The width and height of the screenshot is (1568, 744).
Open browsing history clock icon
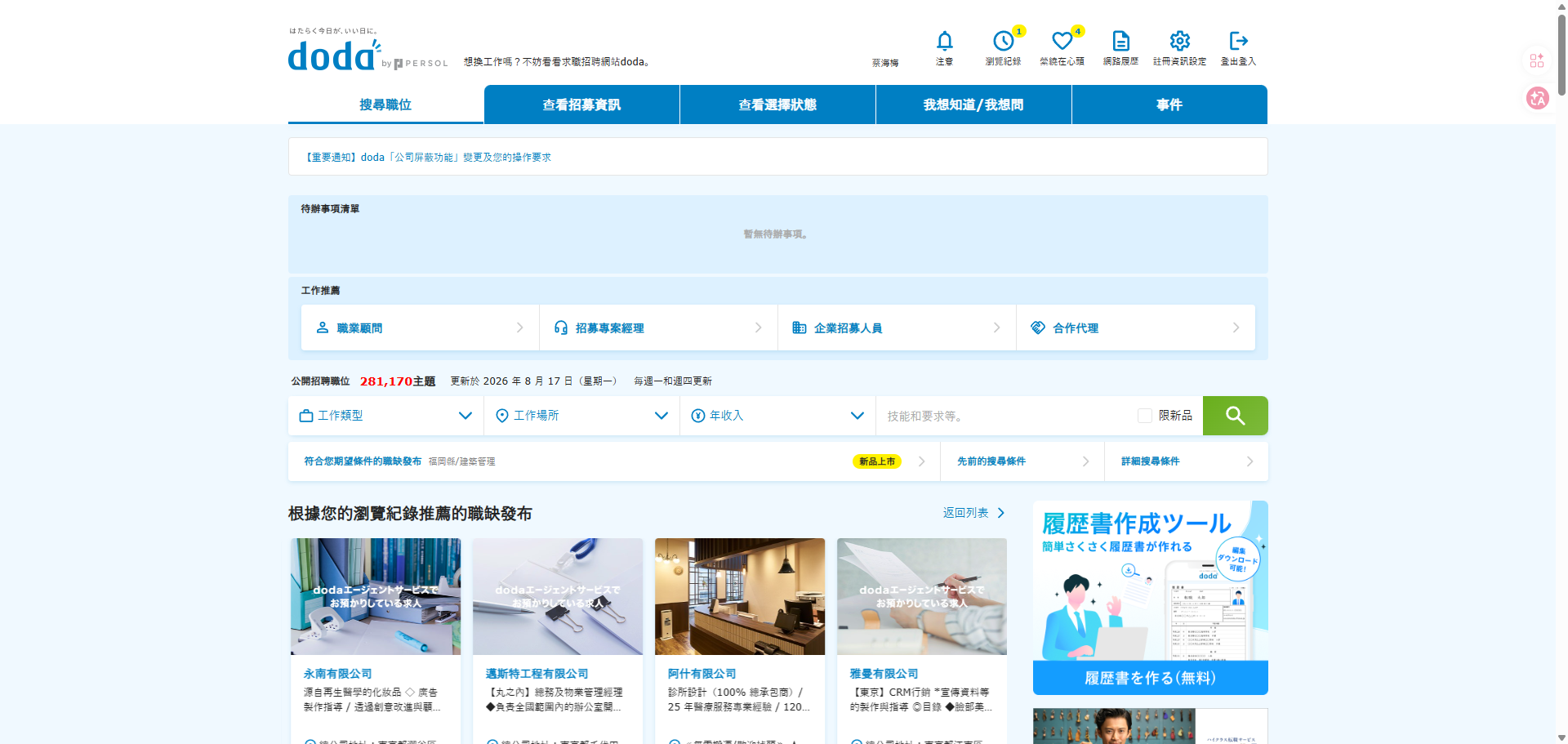(x=1003, y=41)
